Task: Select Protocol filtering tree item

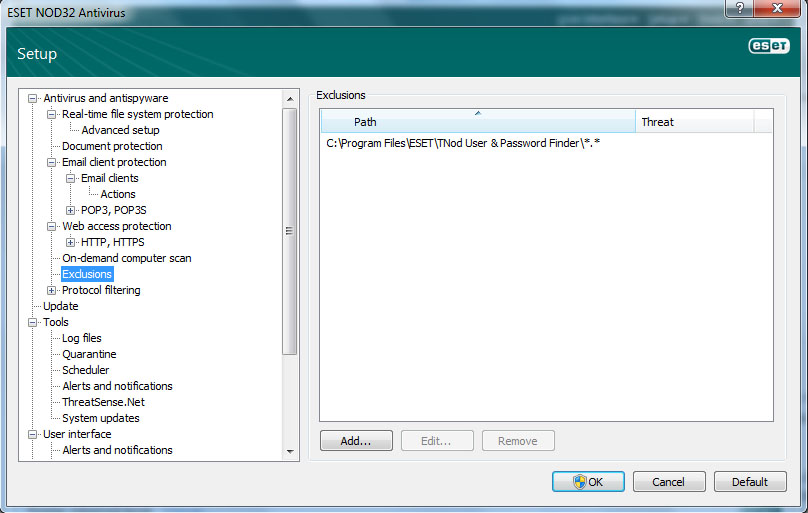Action: [x=101, y=290]
